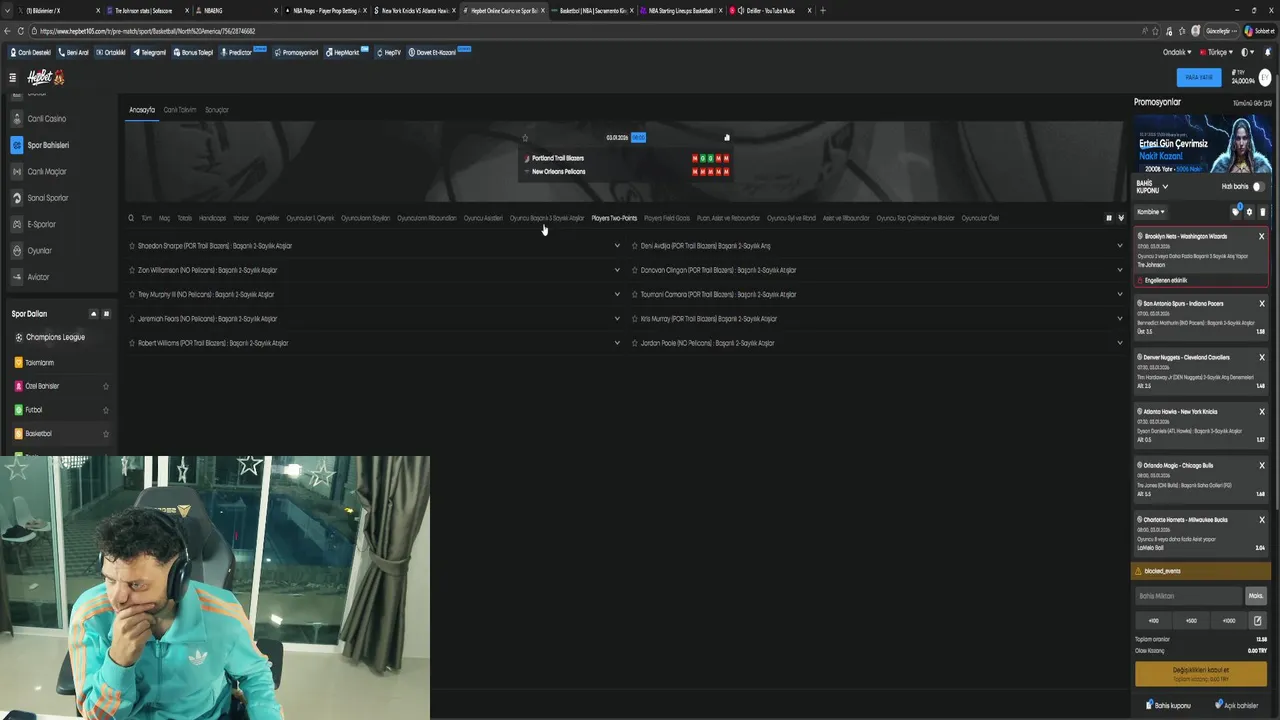This screenshot has height=720, width=1280.
Task: Switch to Canlı Takvim tab
Action: pos(180,110)
